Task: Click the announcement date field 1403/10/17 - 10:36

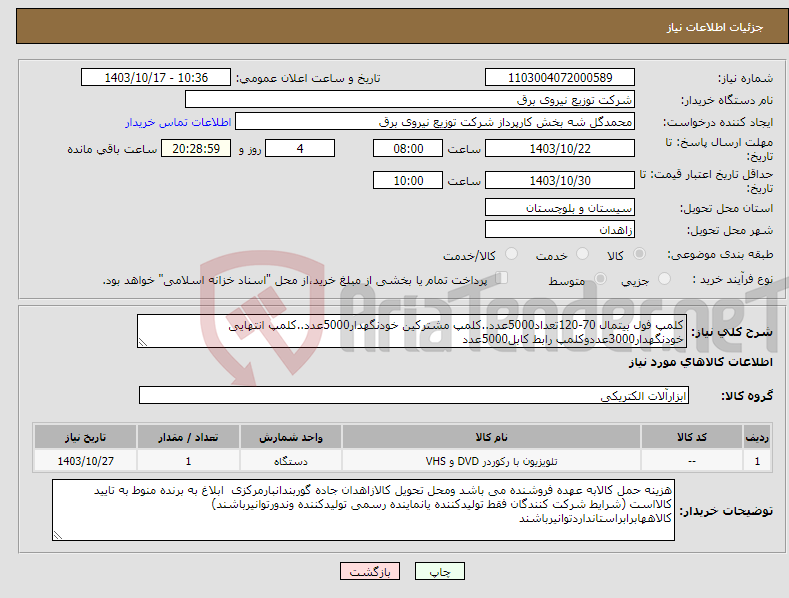Action: click(156, 78)
